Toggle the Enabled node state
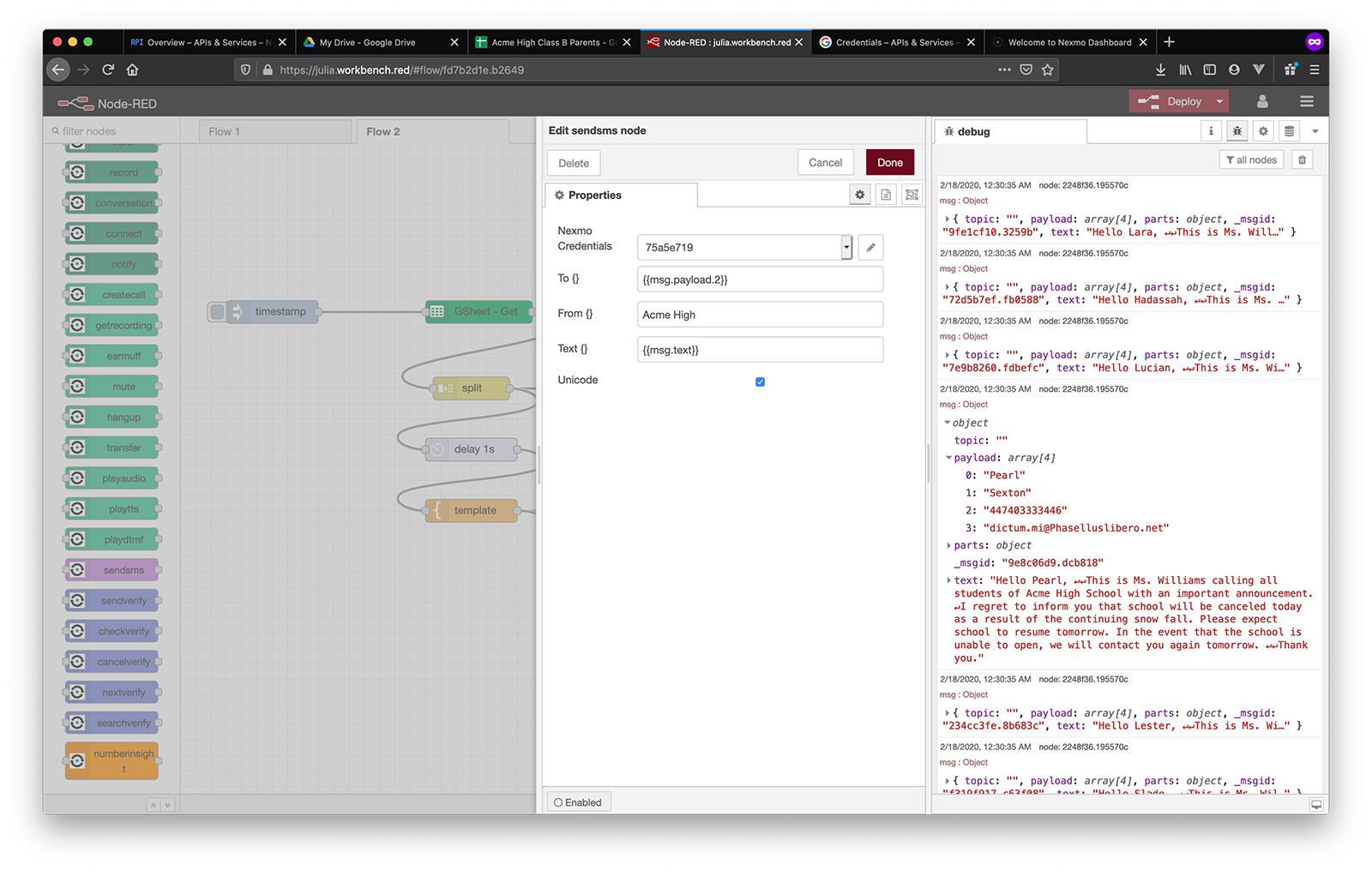Screen dimensions: 1372x871 tap(578, 802)
